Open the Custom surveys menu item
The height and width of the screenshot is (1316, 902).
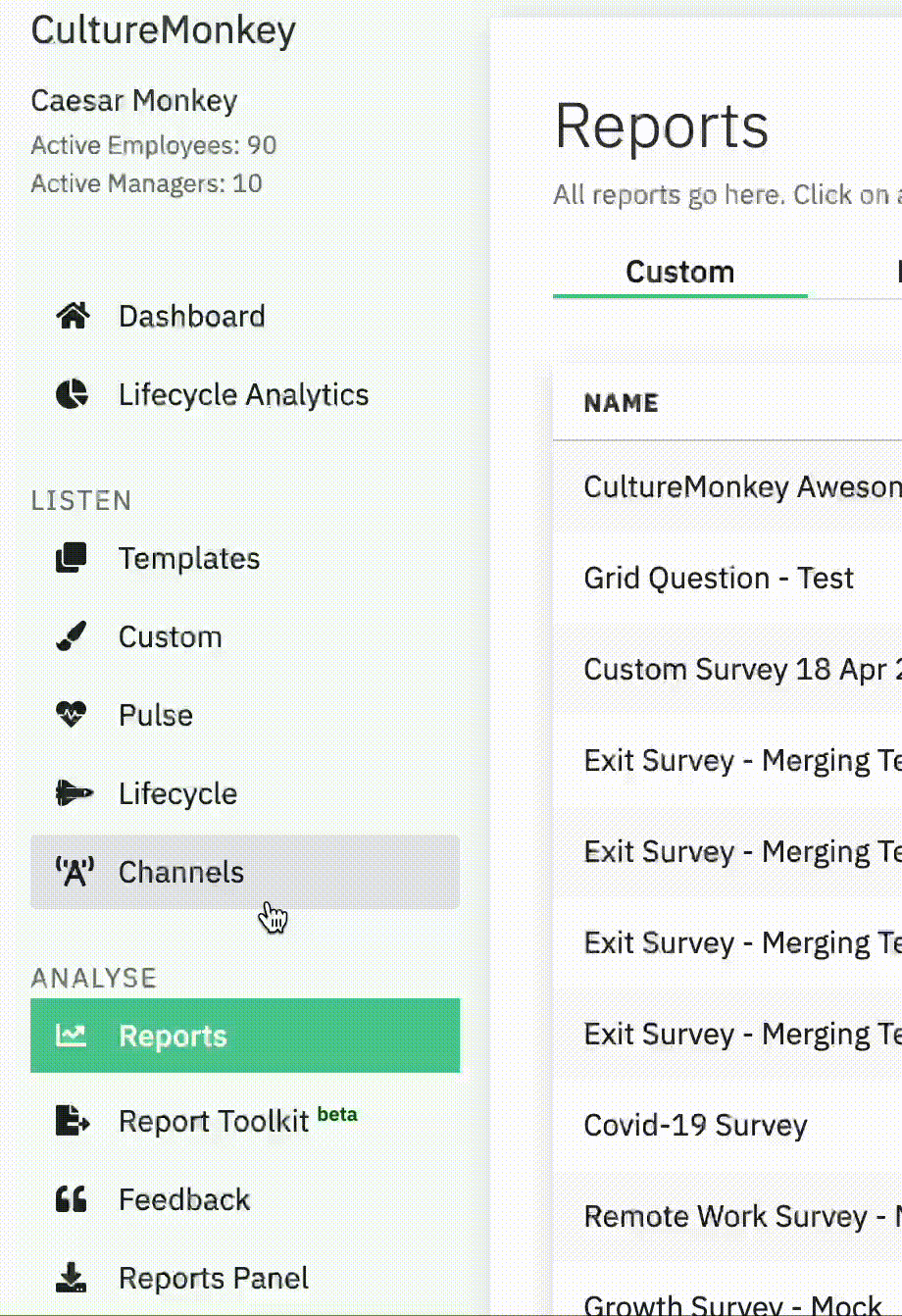click(x=245, y=636)
